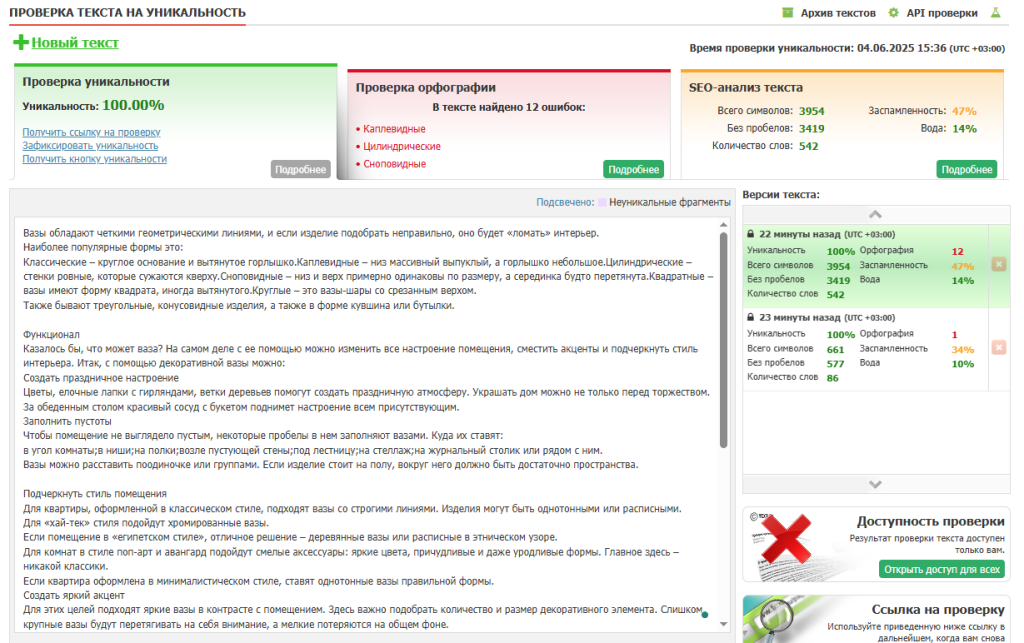Click the Всего символов value 3954 in SEO panel

(812, 112)
